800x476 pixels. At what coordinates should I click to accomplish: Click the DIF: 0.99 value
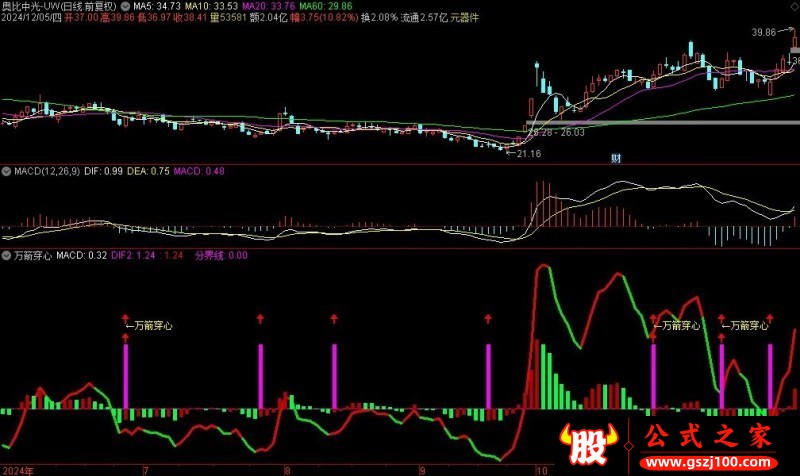104,171
